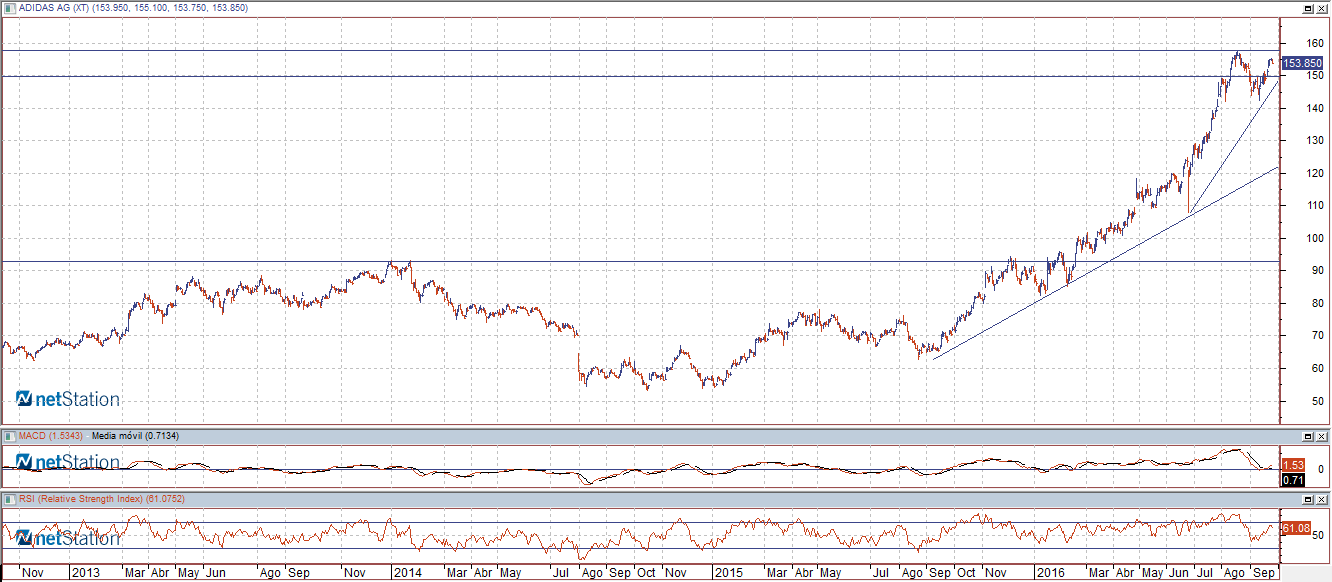The image size is (1332, 582).
Task: Click the RSI value tag 61.08
Action: [x=1296, y=527]
